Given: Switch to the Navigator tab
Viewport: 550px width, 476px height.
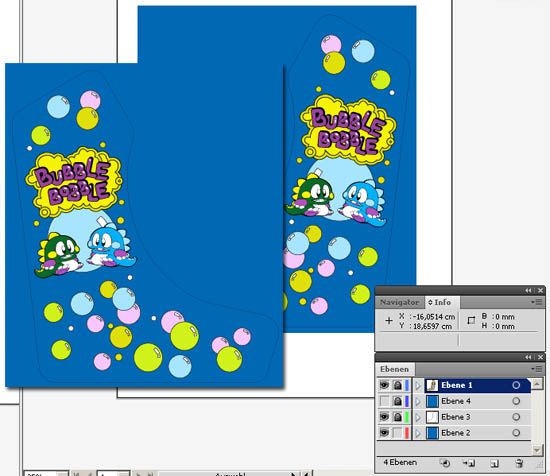Looking at the screenshot, I should pyautogui.click(x=400, y=302).
